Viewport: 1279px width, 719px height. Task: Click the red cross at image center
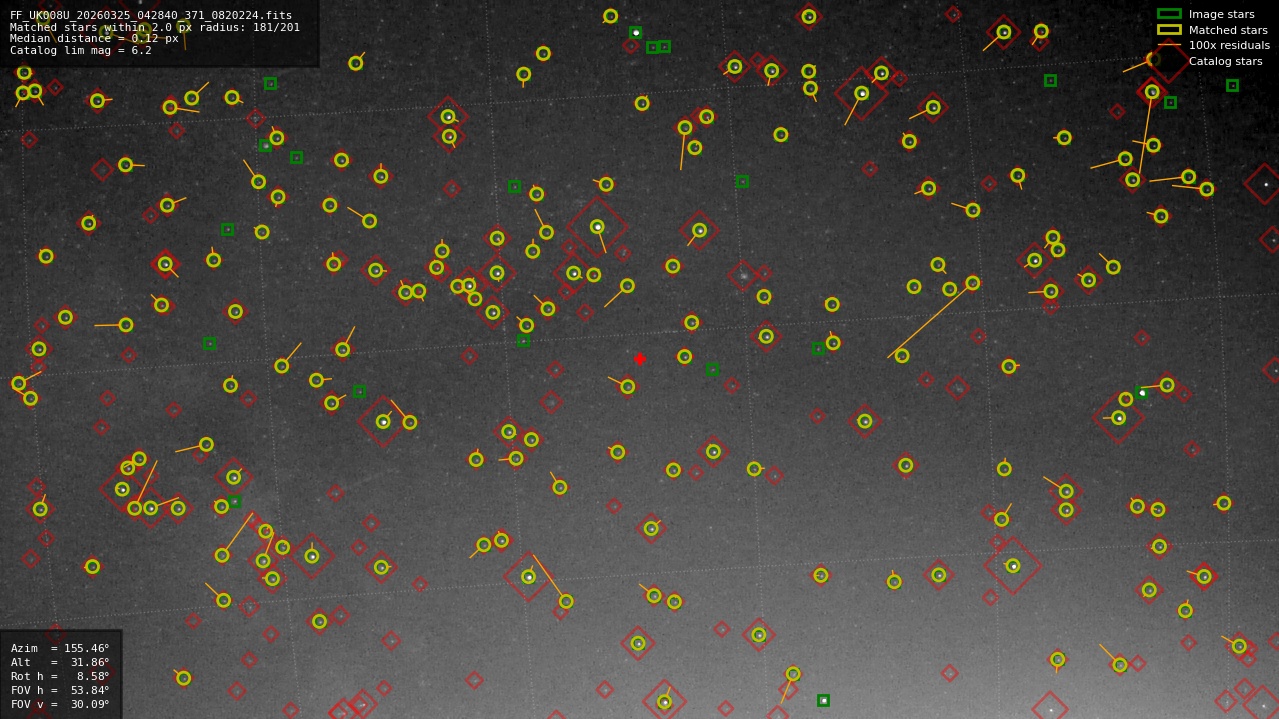[640, 359]
